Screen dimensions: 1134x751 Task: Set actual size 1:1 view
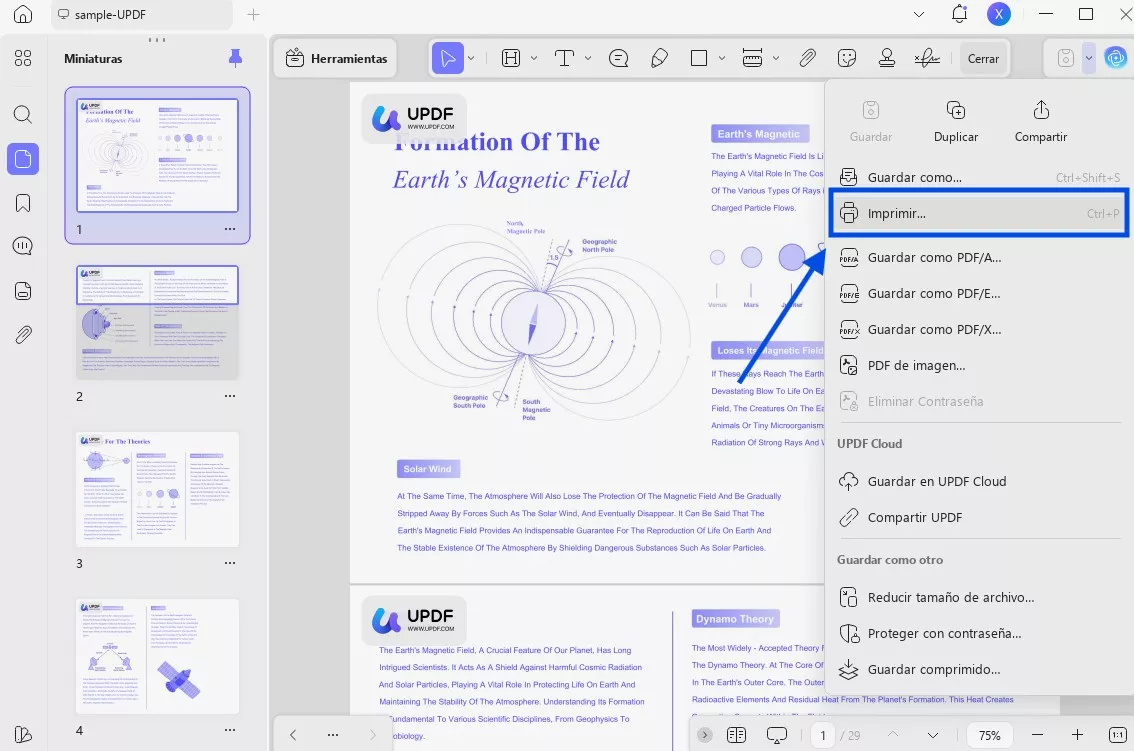pos(1117,735)
